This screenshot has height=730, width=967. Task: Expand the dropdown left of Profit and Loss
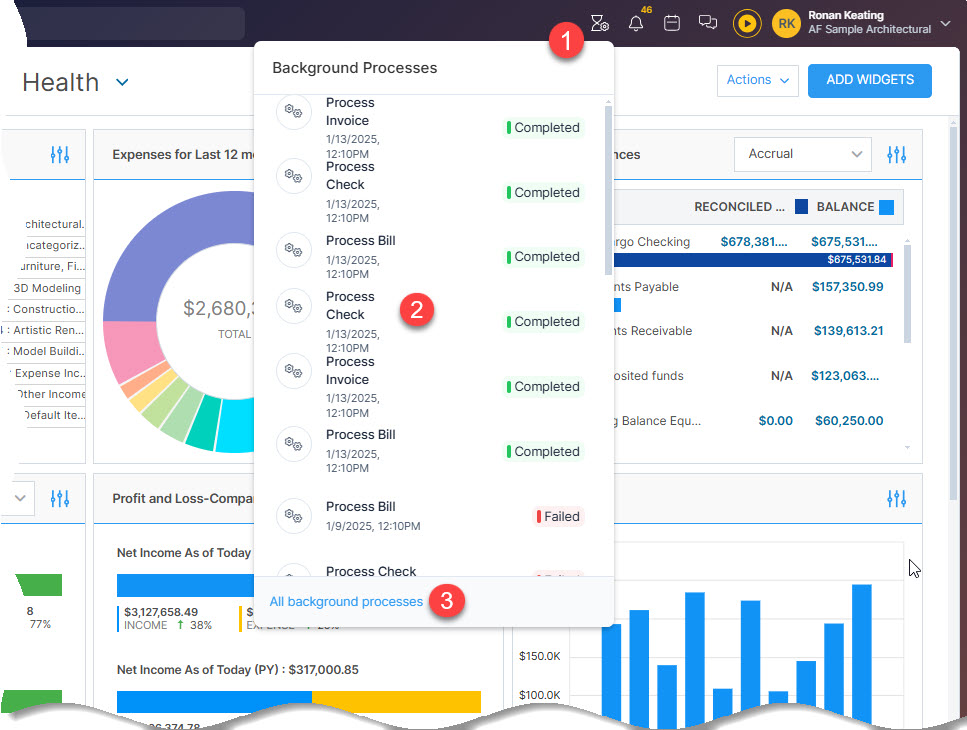20,498
